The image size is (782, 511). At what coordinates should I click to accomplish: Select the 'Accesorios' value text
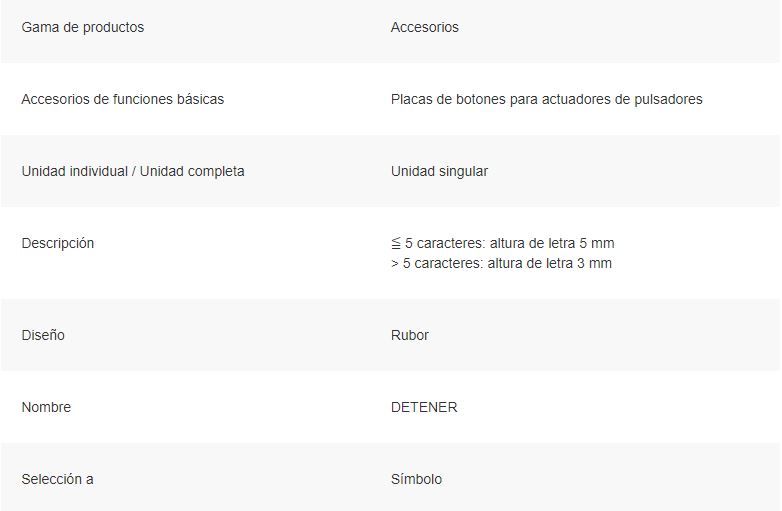pos(424,27)
